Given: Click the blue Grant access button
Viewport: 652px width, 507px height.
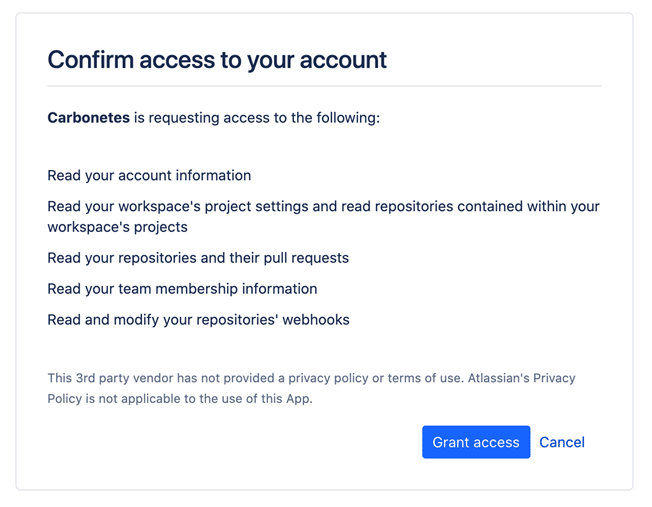Looking at the screenshot, I should pyautogui.click(x=476, y=442).
